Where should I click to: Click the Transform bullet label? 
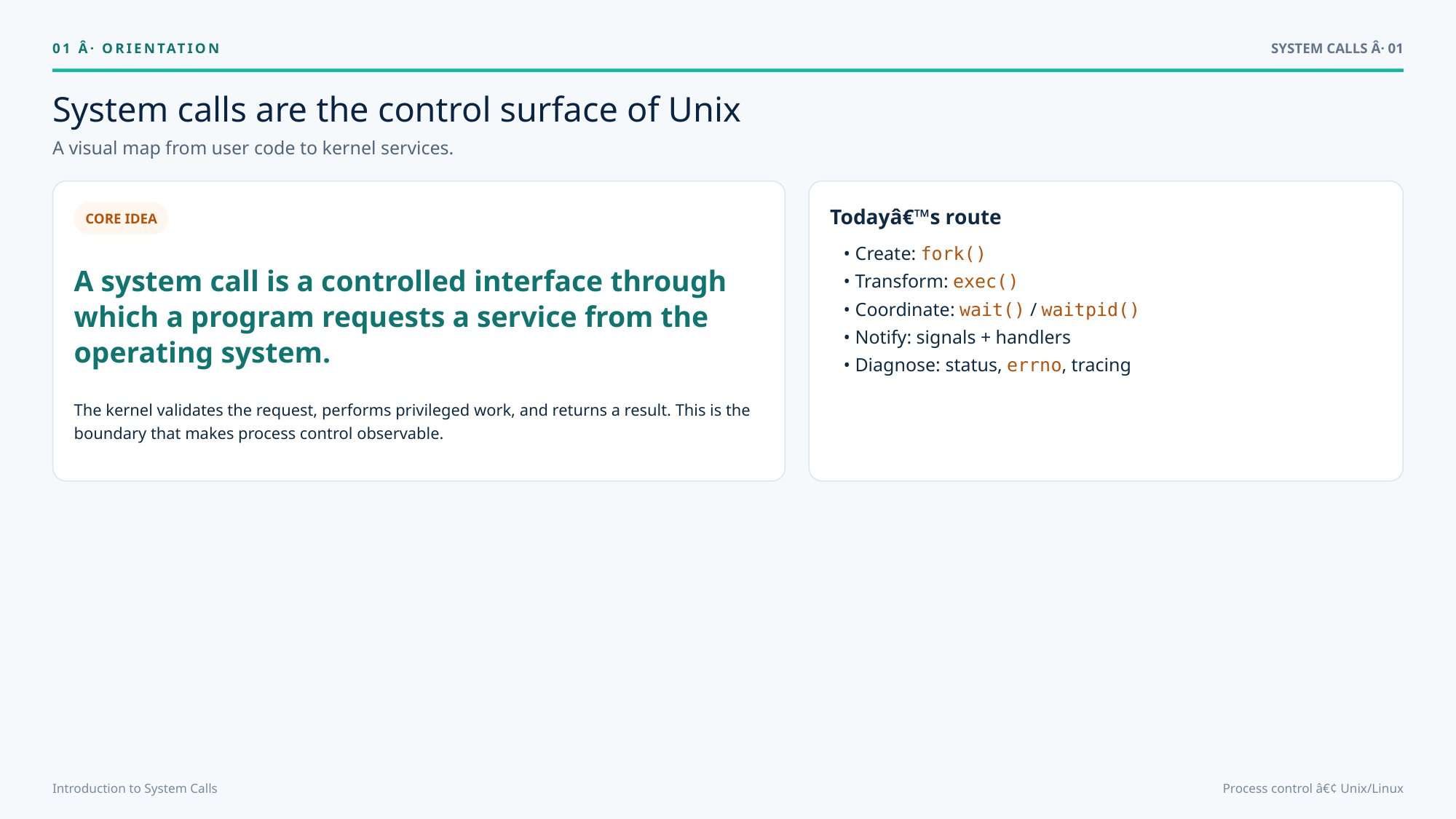coord(901,281)
